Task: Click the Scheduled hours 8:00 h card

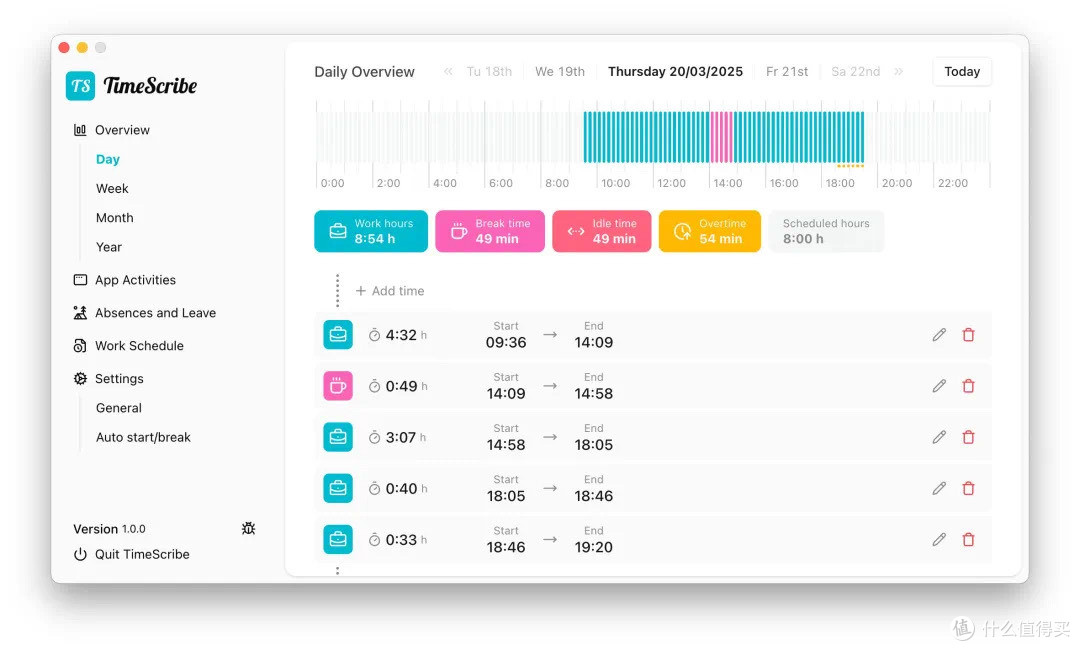Action: pyautogui.click(x=826, y=231)
